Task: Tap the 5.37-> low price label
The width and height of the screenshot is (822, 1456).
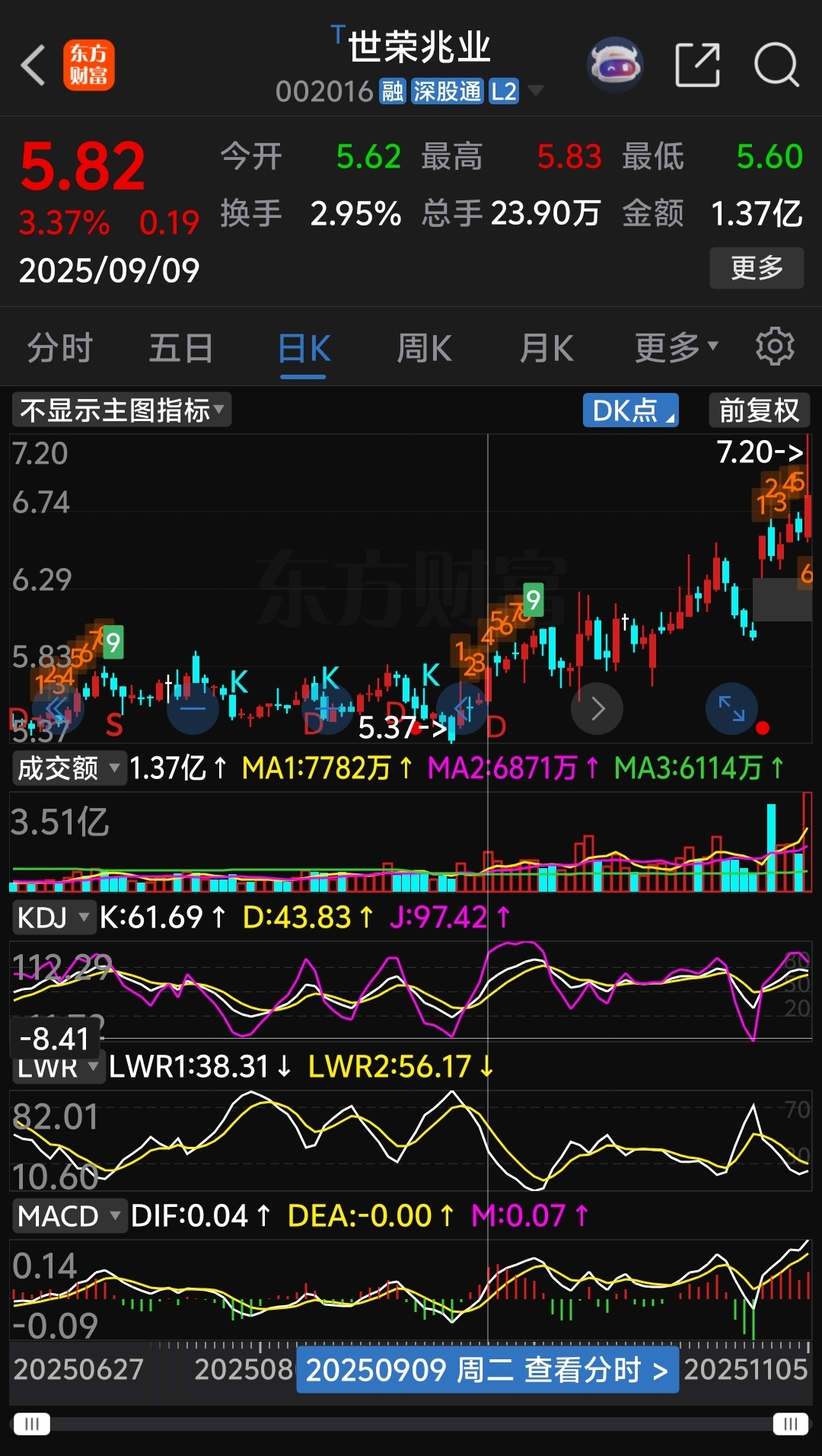Action: click(x=403, y=728)
